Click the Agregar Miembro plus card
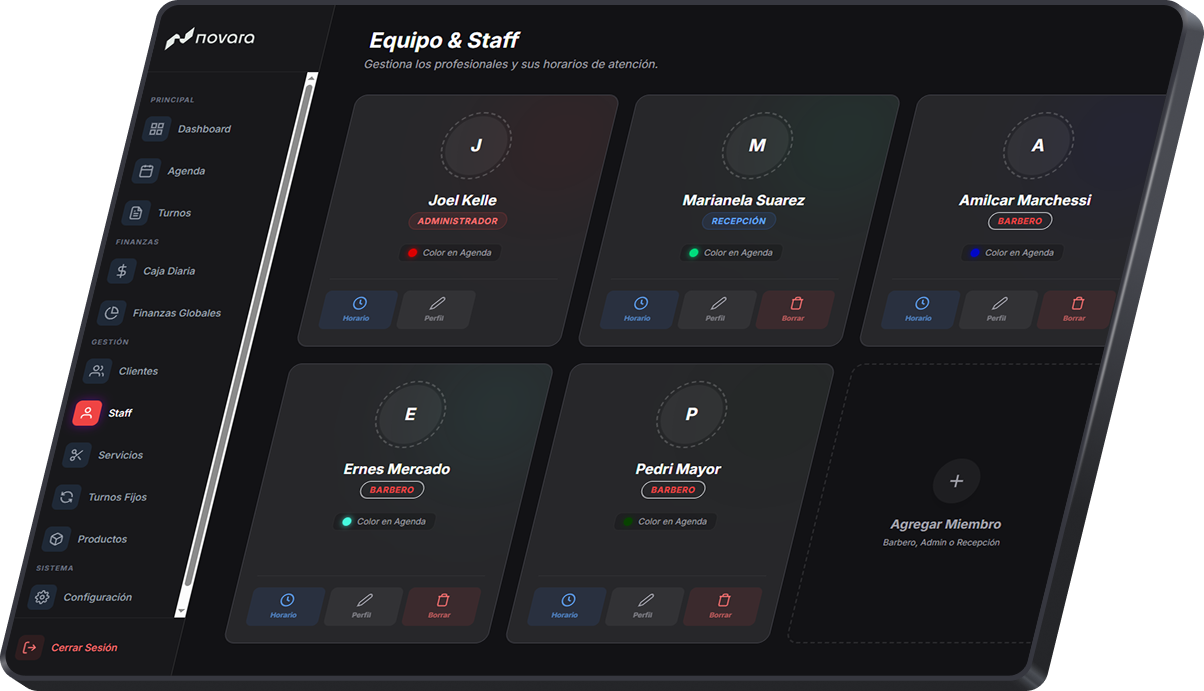The height and width of the screenshot is (691, 1204). click(x=955, y=482)
